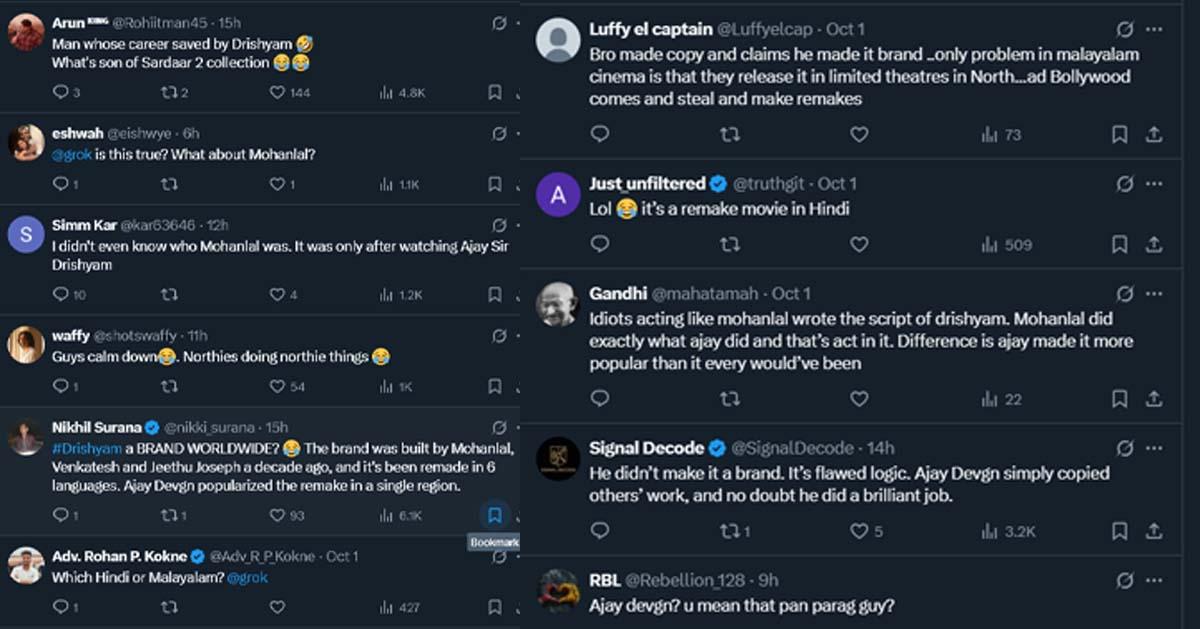Expand more options on RBL's tweet
This screenshot has height=629, width=1200.
tap(1154, 580)
